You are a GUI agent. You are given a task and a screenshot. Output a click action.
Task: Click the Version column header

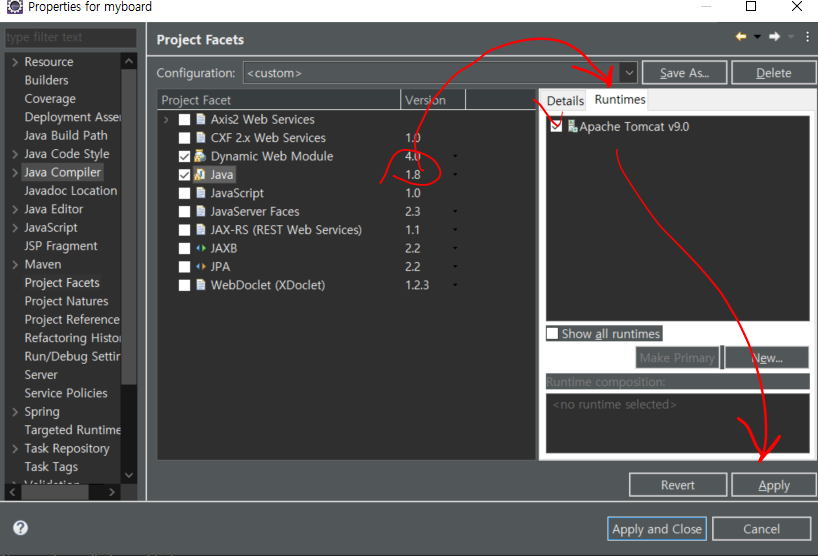(x=432, y=100)
